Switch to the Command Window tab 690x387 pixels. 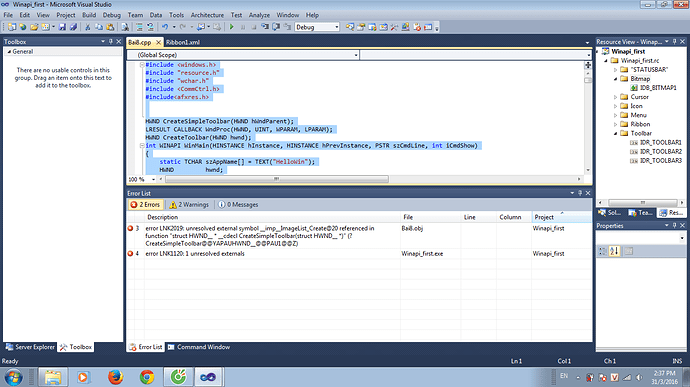pos(199,347)
